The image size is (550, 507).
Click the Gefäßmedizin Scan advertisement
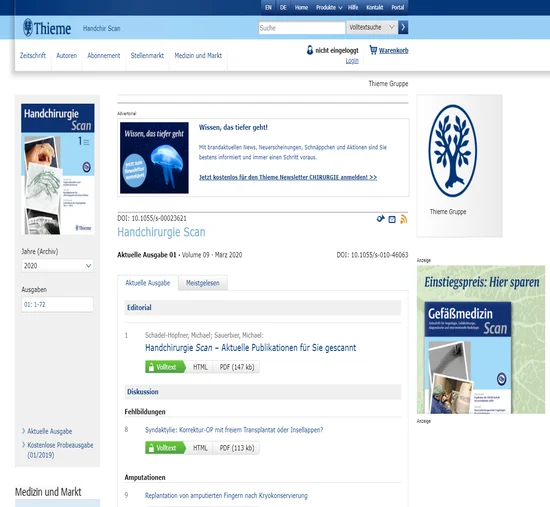[x=481, y=340]
